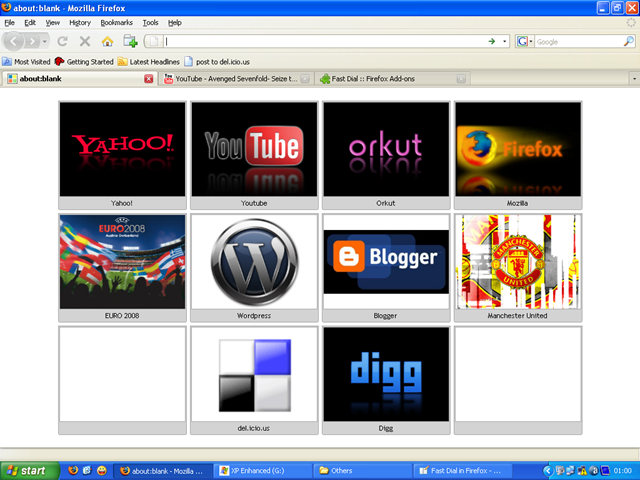Screen dimensions: 640x480
Task: Click the smiley face quick launch icon
Action: point(102,470)
